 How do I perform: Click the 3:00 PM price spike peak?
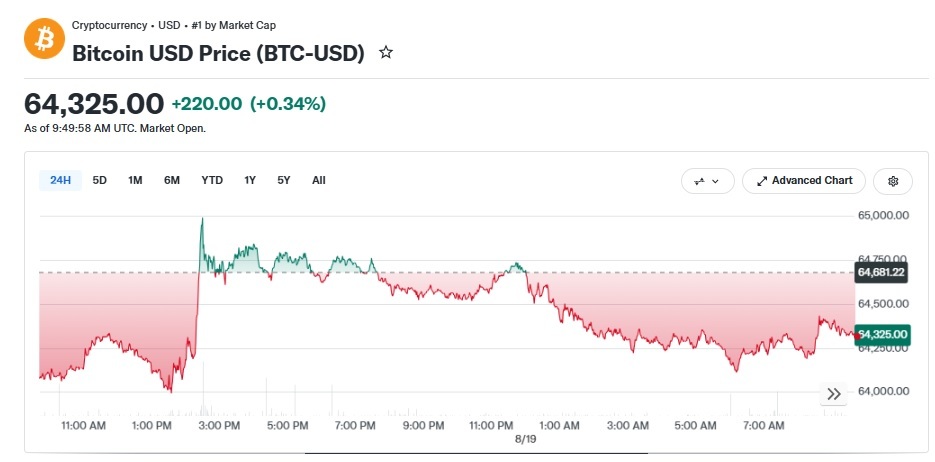(x=202, y=219)
